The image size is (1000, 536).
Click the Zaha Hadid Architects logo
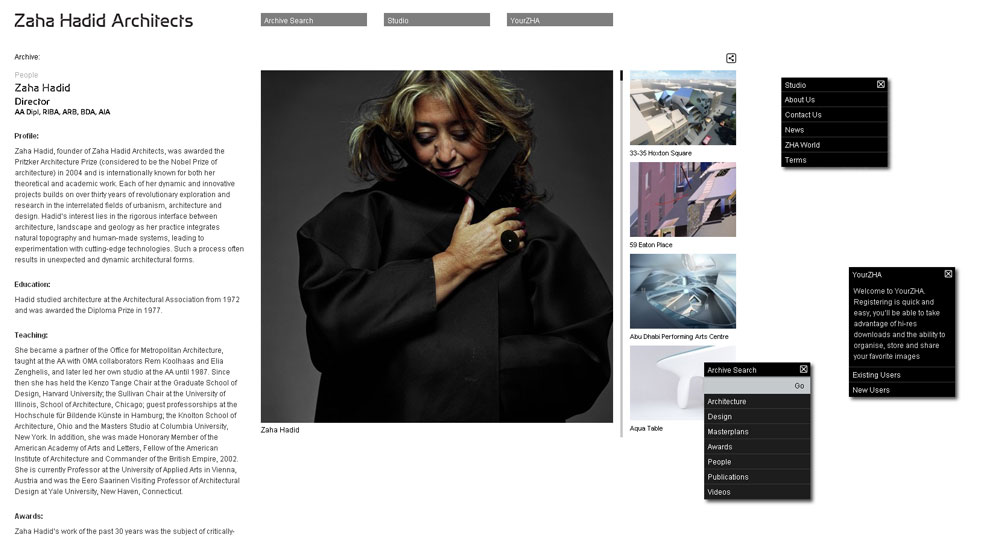click(x=103, y=20)
